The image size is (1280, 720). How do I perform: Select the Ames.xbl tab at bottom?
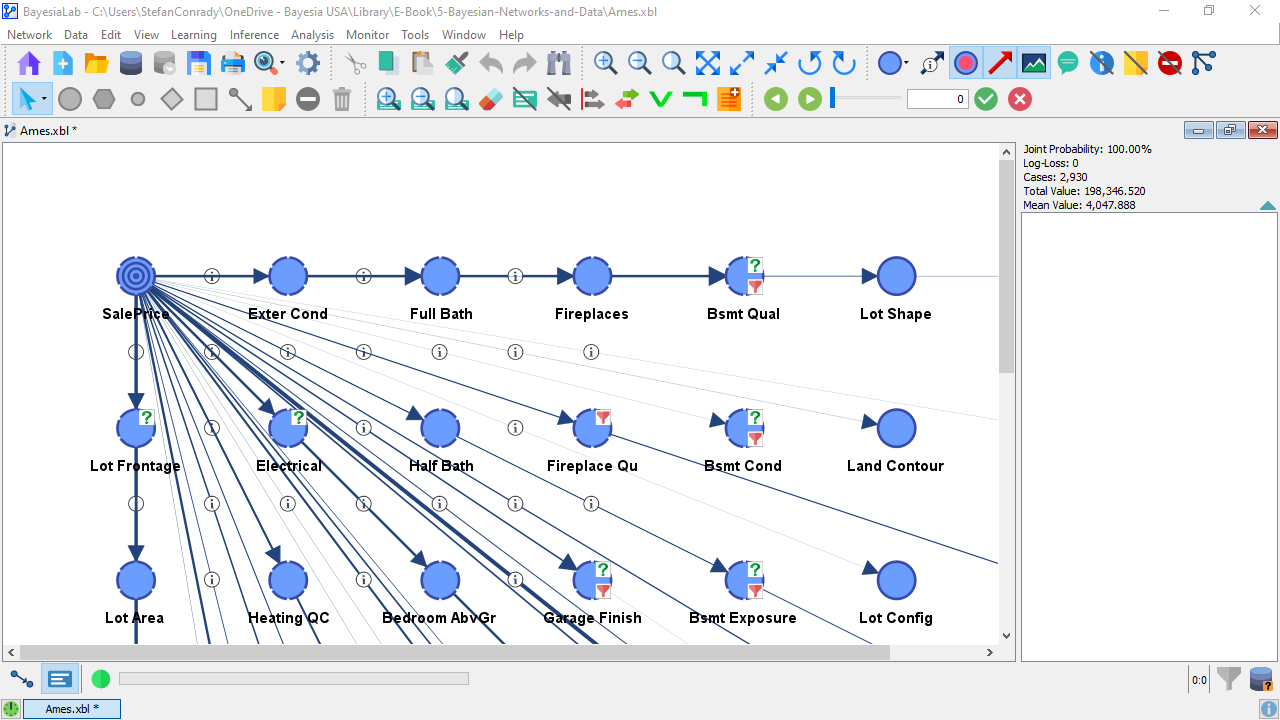(x=72, y=709)
